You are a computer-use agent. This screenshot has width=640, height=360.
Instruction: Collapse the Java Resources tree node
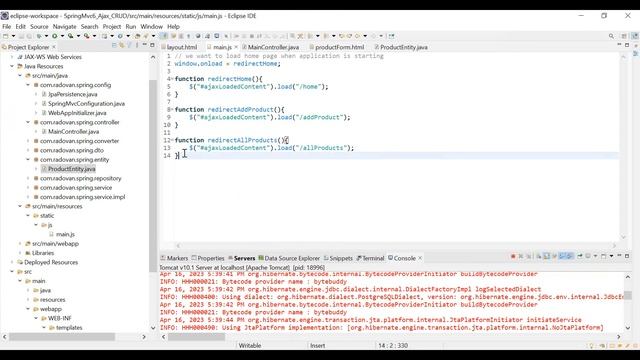(x=12, y=66)
